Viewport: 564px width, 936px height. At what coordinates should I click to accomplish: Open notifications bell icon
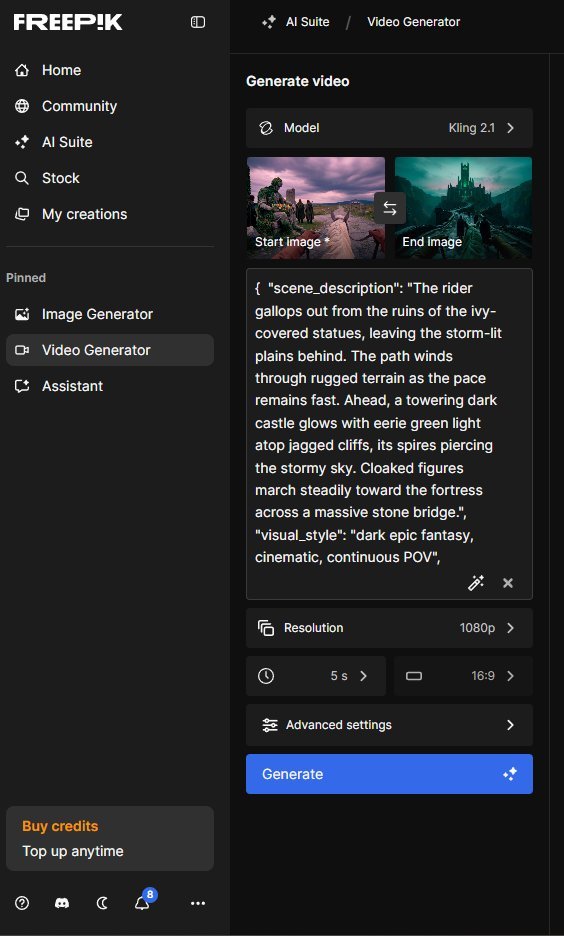click(143, 902)
